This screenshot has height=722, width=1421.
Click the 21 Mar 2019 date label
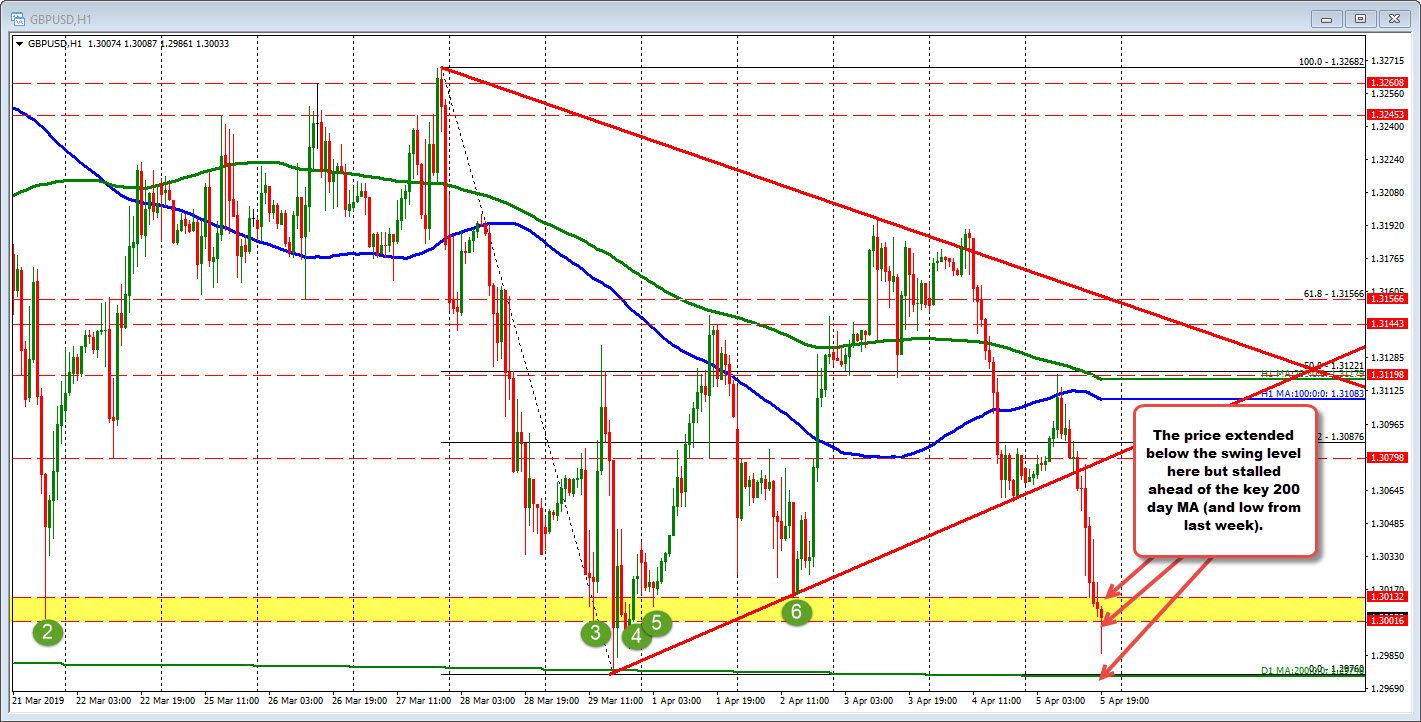(40, 701)
